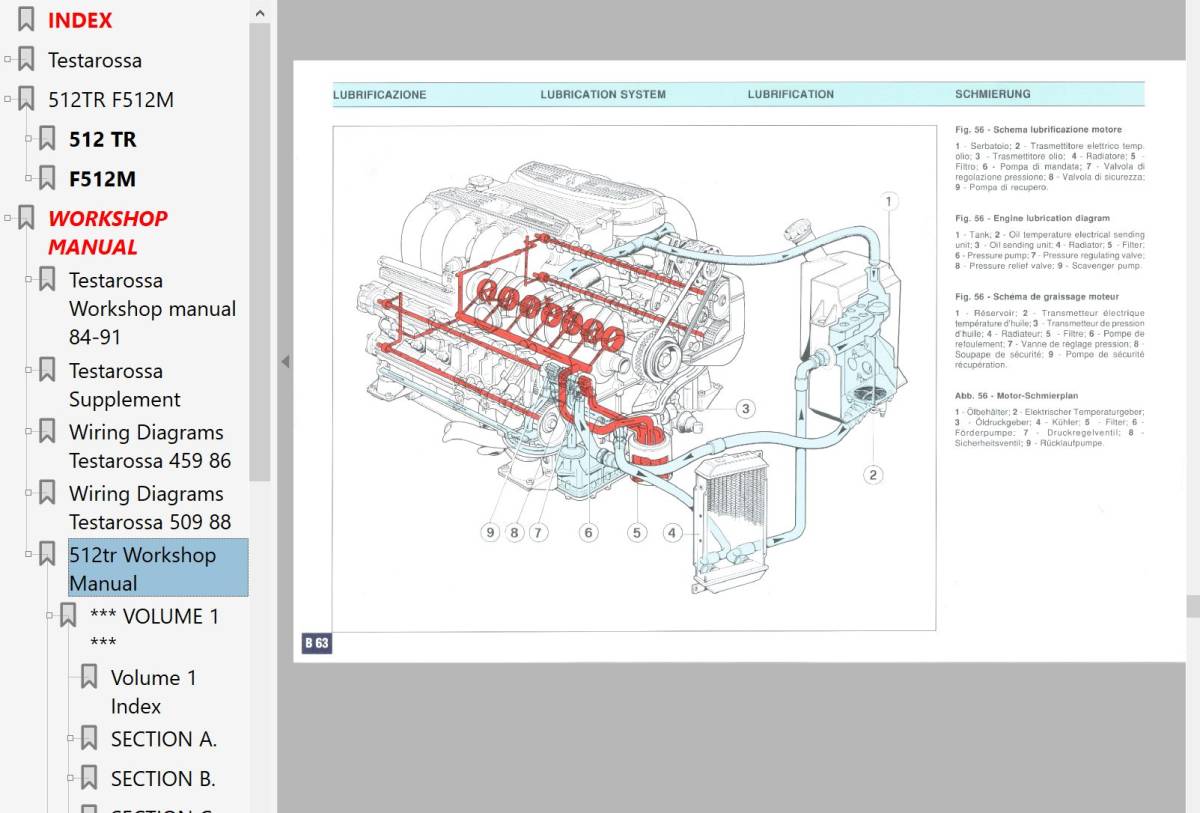
Task: Click the bookmark icon beside 512 TR
Action: point(47,139)
